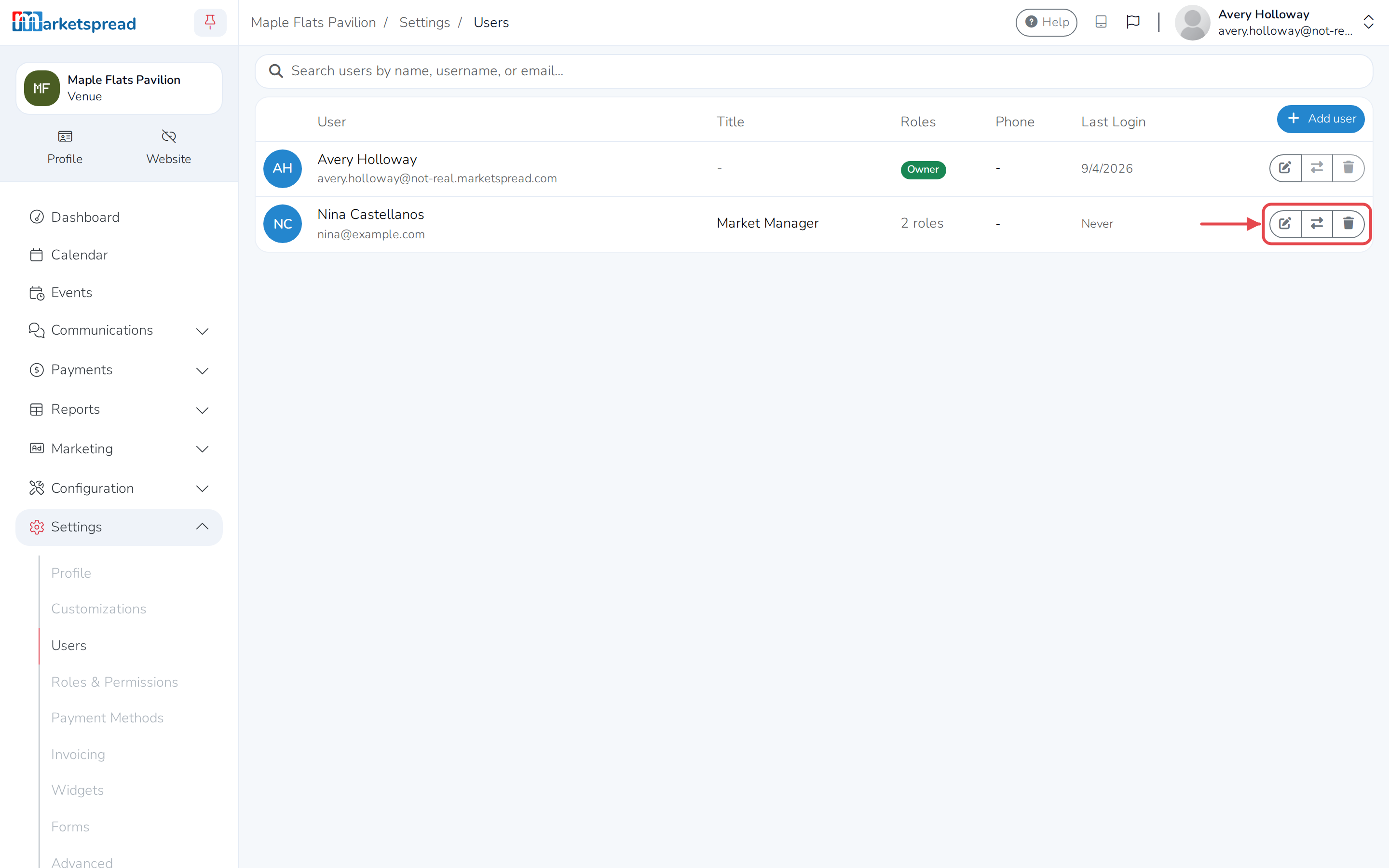
Task: Click delete icon for Avery Holloway
Action: click(x=1348, y=168)
